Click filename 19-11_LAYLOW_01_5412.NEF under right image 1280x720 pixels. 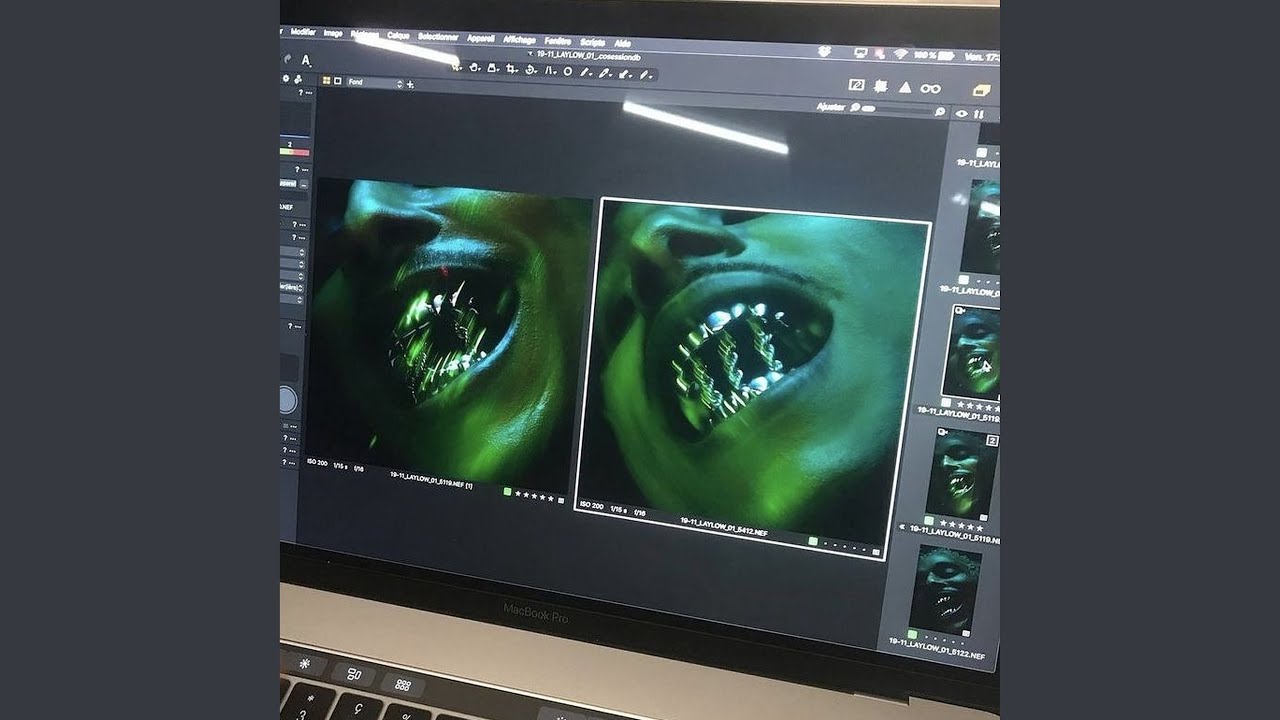724,529
